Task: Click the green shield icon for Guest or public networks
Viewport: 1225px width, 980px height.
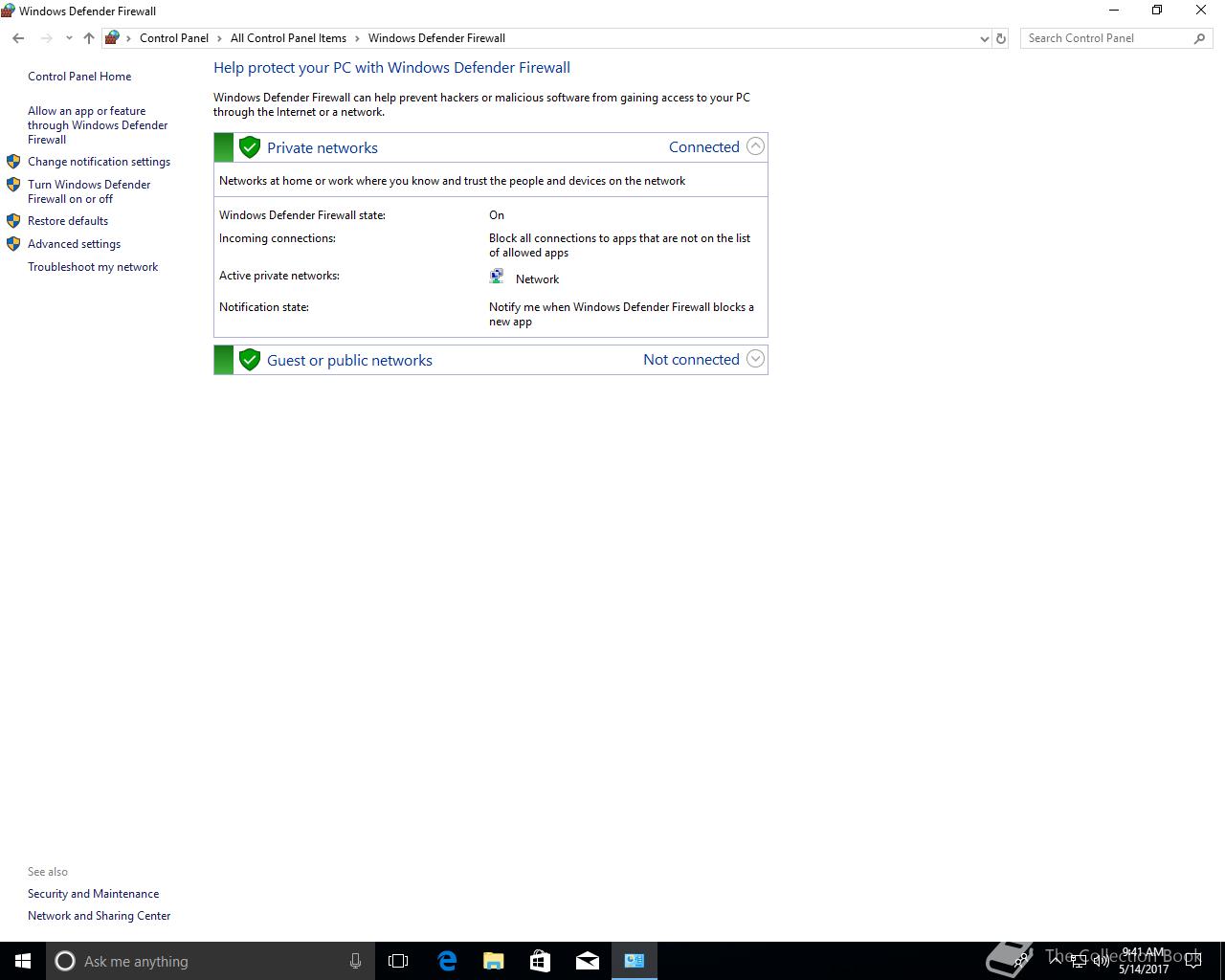Action: [x=250, y=360]
